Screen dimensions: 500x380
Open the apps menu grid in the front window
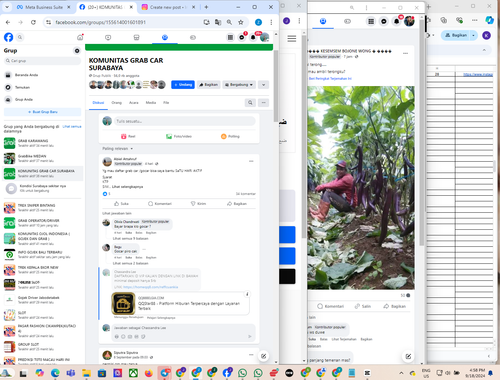point(230,37)
